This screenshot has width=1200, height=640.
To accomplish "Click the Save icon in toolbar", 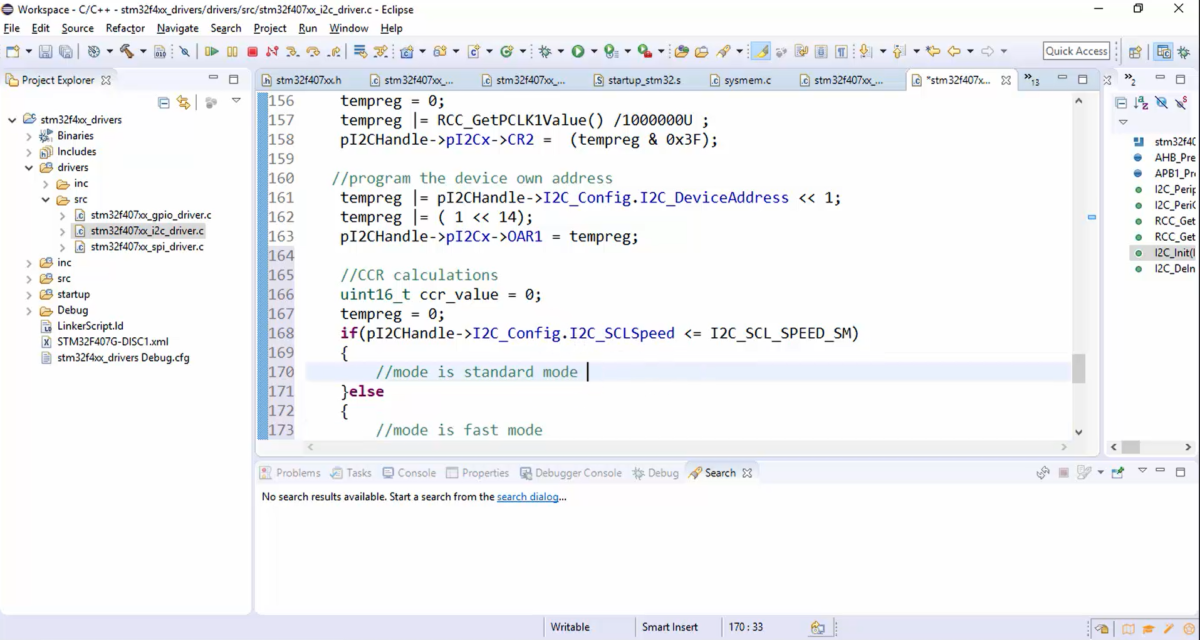I will [x=45, y=51].
